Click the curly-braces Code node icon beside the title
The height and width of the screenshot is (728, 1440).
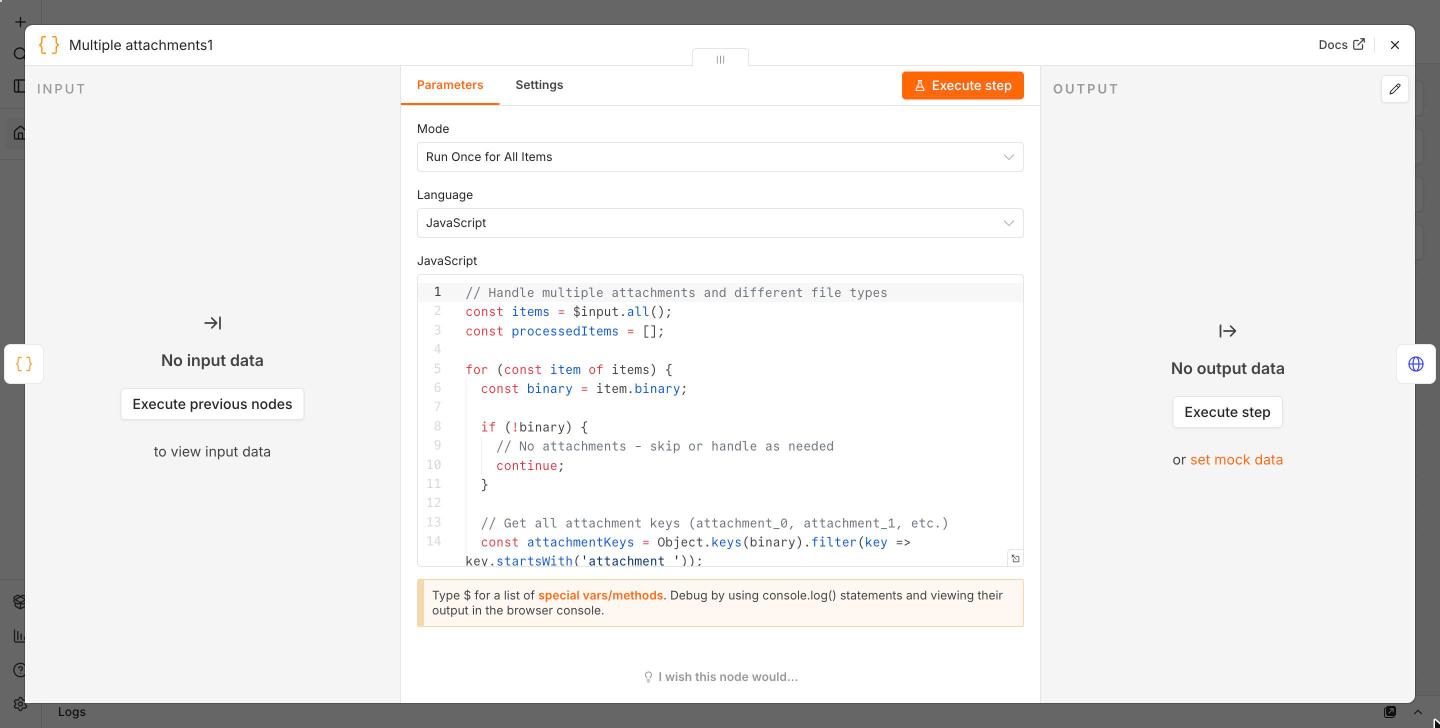(48, 45)
